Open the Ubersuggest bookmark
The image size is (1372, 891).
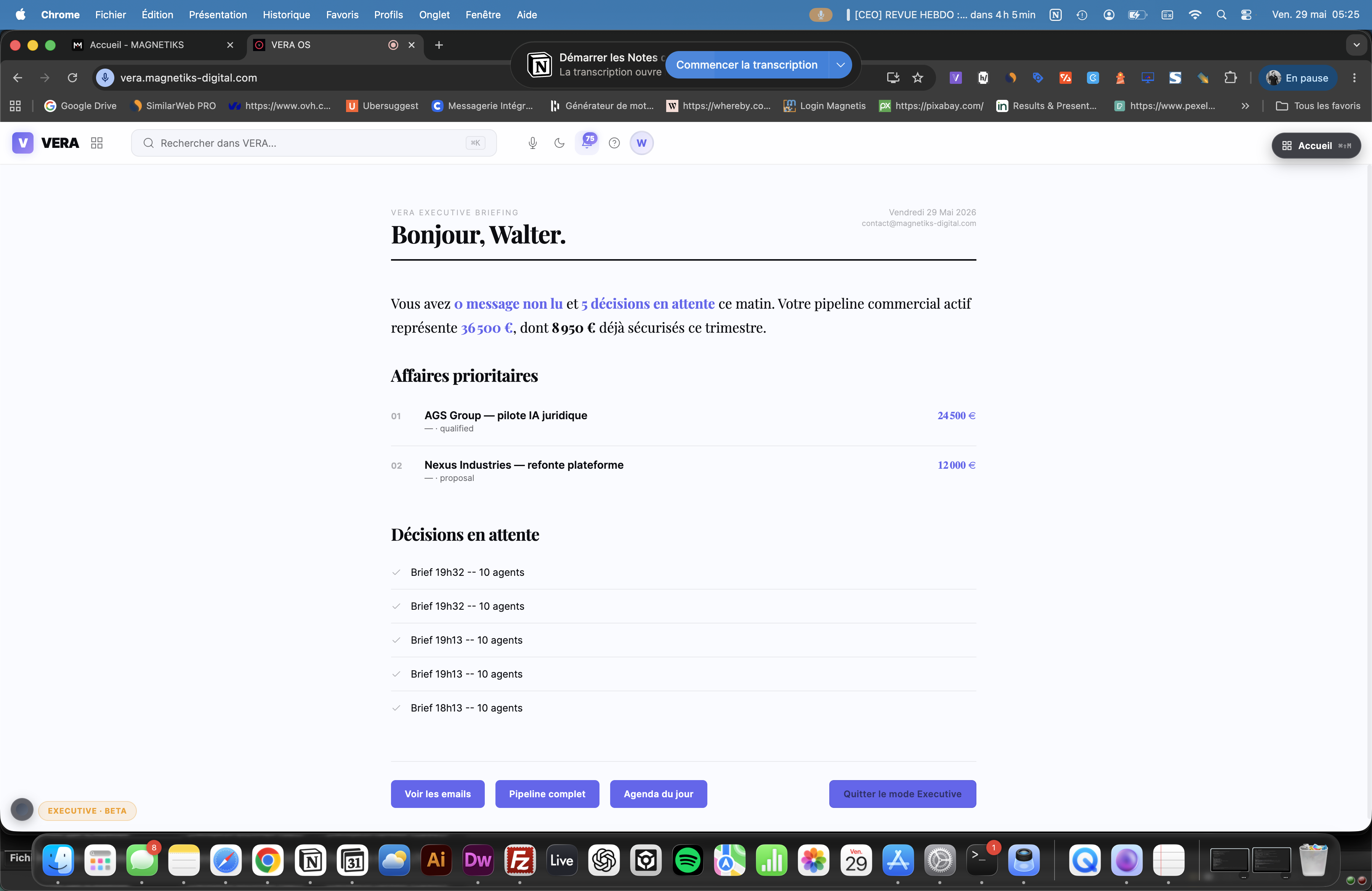[x=382, y=106]
